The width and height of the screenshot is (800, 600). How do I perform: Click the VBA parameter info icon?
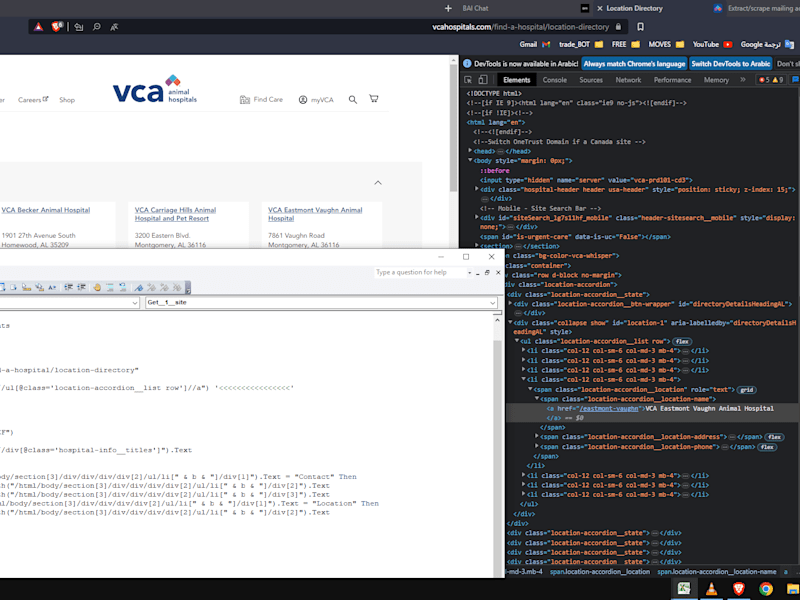[x=39, y=287]
